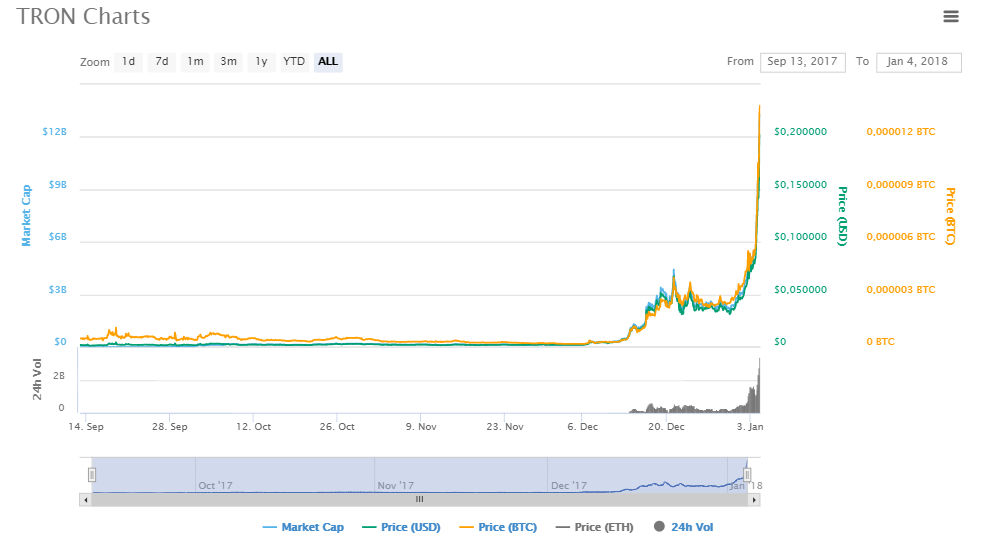Select the 3m zoom range

pyautogui.click(x=228, y=62)
